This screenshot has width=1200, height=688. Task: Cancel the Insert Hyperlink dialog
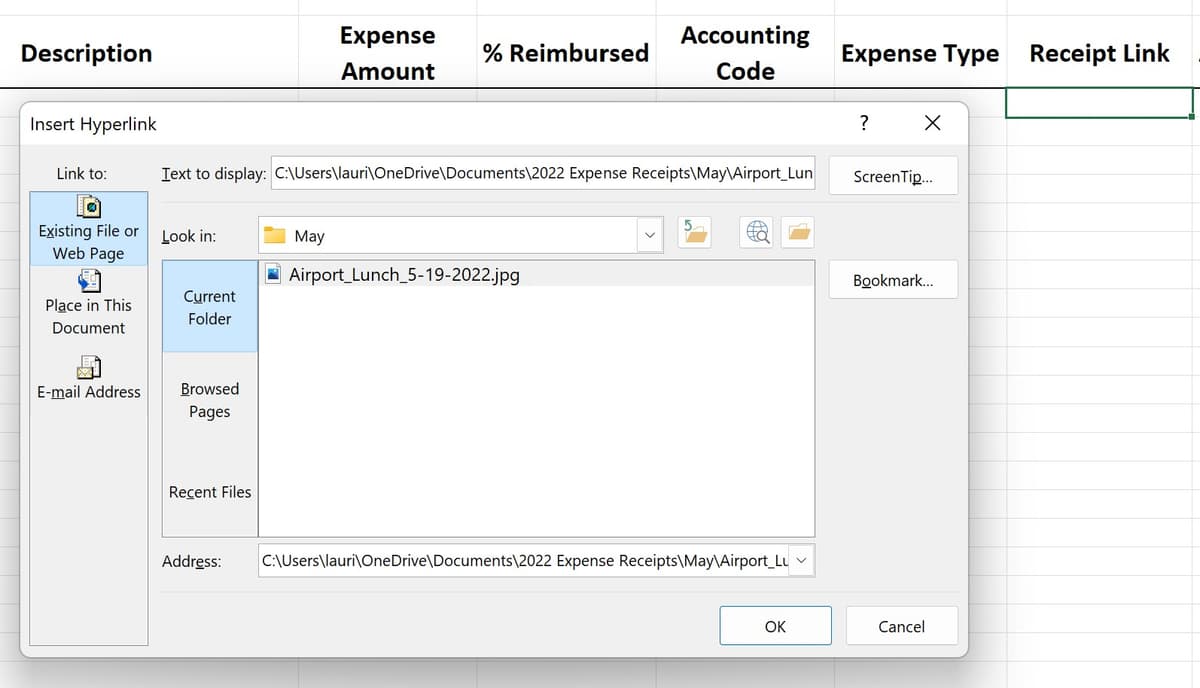point(901,626)
